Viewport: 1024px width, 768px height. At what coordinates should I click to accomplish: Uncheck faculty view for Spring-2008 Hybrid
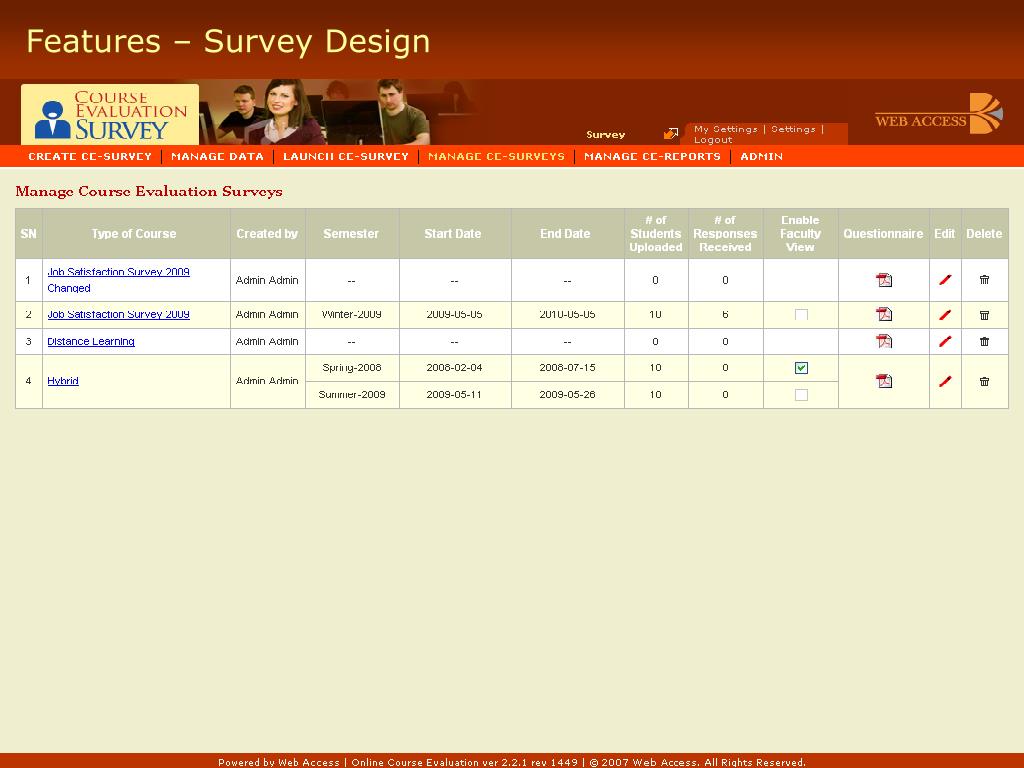click(801, 368)
